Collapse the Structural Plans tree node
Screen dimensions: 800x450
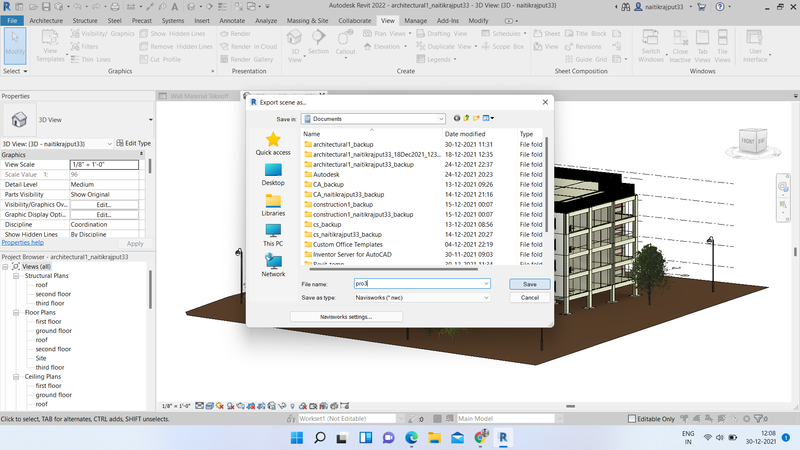click(x=16, y=276)
